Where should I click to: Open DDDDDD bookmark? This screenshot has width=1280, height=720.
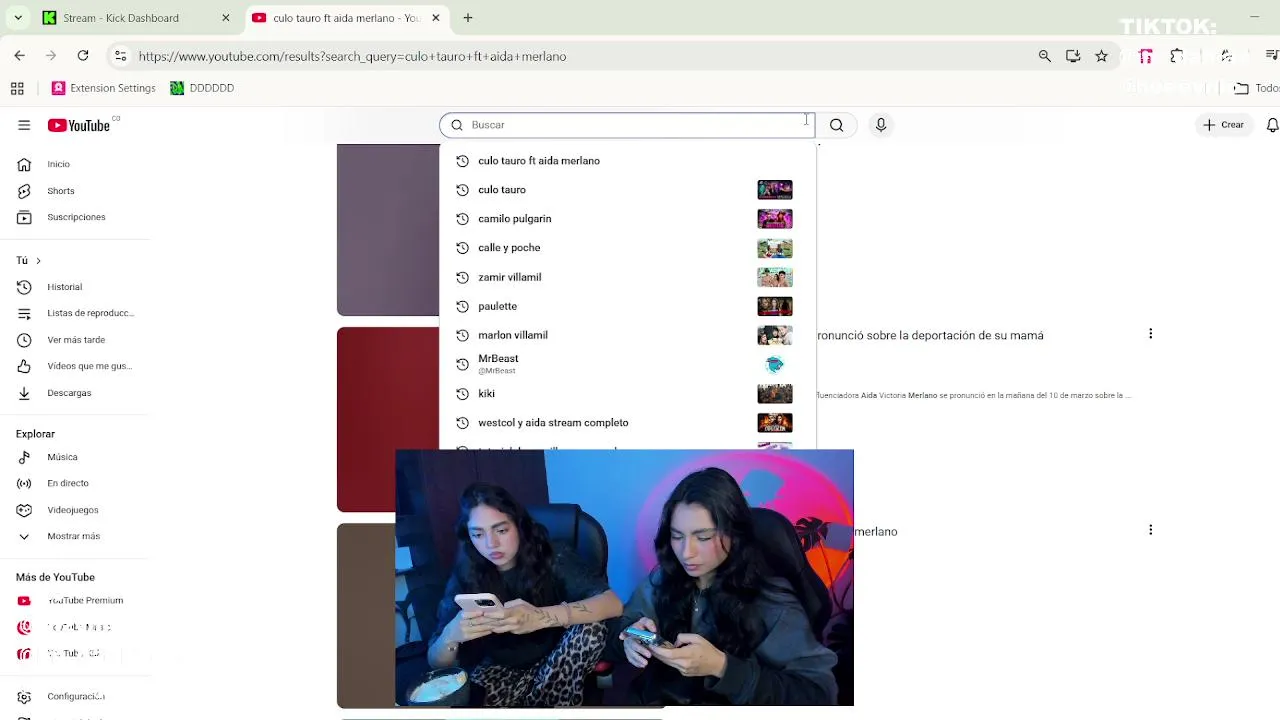[202, 88]
